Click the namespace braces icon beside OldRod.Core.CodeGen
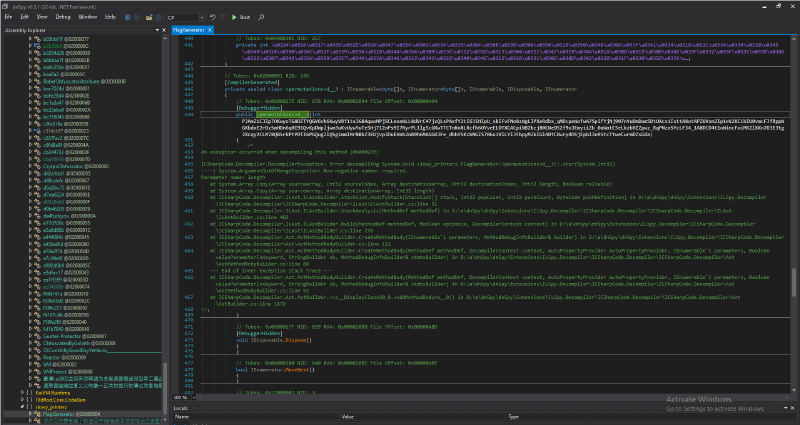The height and width of the screenshot is (425, 800). pyautogui.click(x=30, y=400)
